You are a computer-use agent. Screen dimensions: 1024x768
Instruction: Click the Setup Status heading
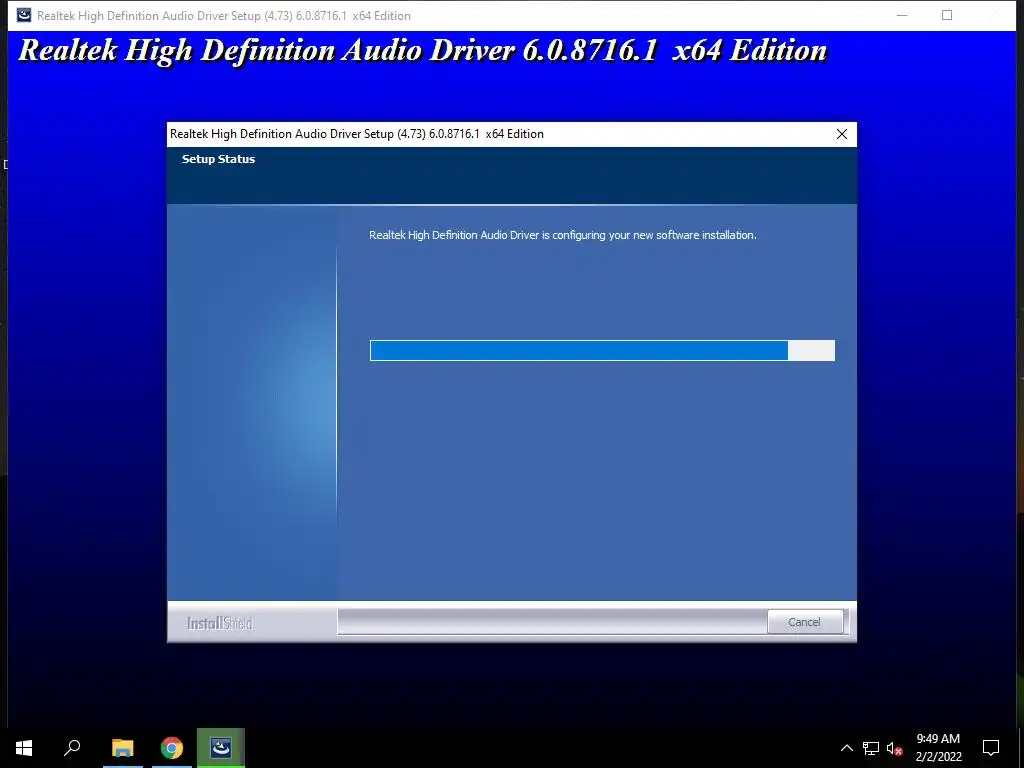tap(218, 159)
